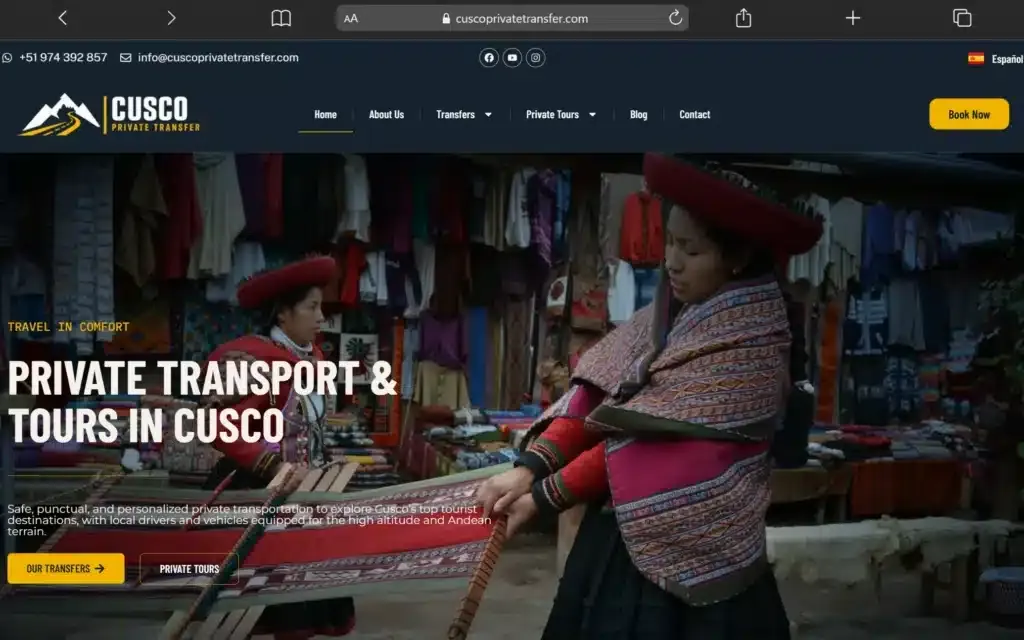
Task: Open the Private Tours menu item
Action: 552,114
